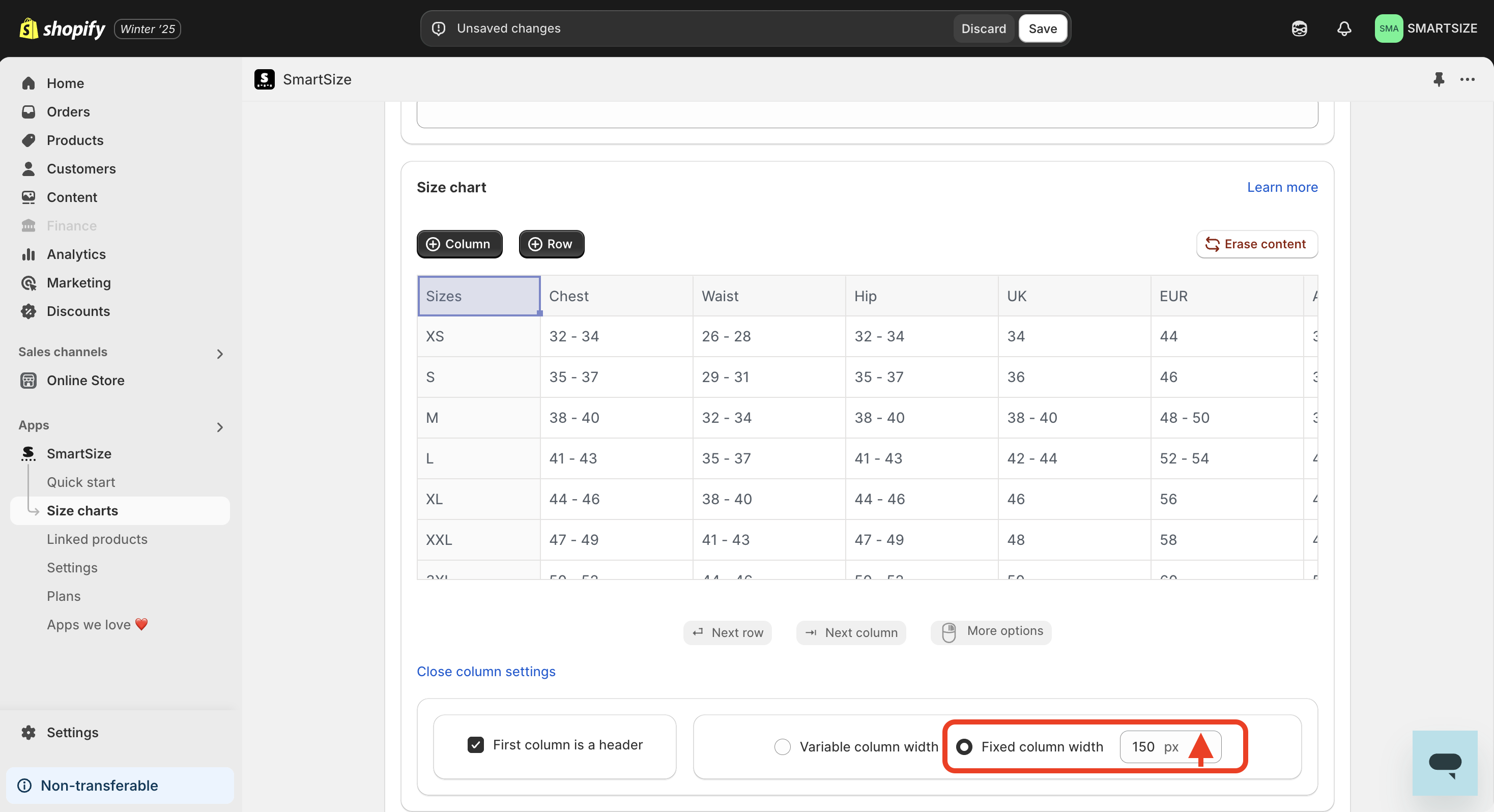Screen dimensions: 1494x812
Task: Click the mouse icon beside More options
Action: pyautogui.click(x=949, y=632)
